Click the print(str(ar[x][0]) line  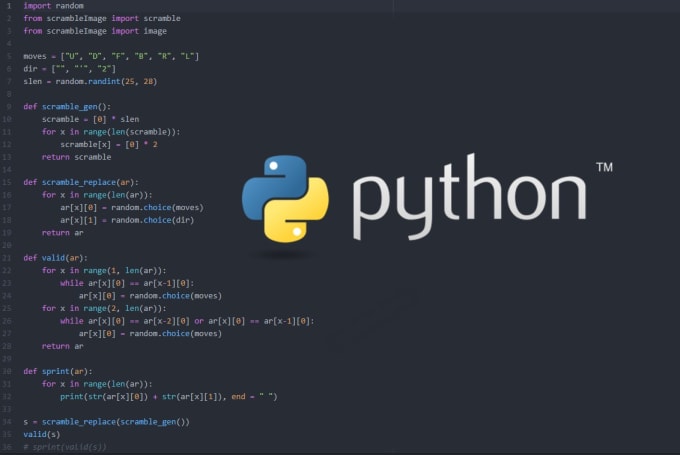(169, 396)
